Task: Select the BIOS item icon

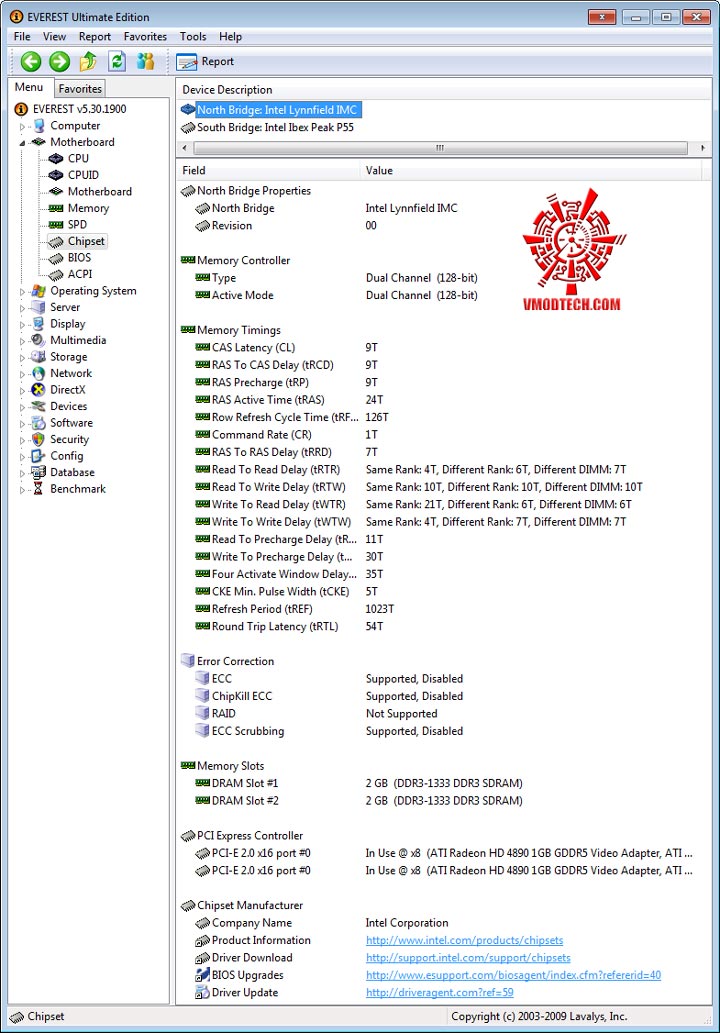Action: click(x=56, y=258)
